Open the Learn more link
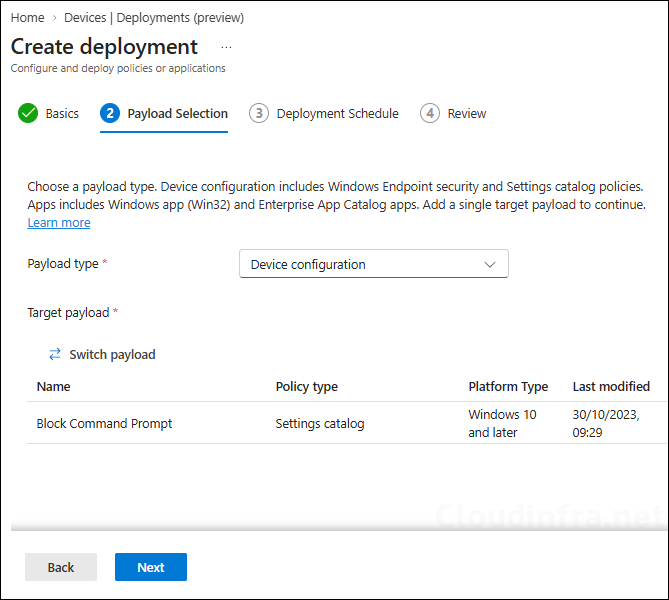Screen dimensions: 669x600 point(59,223)
